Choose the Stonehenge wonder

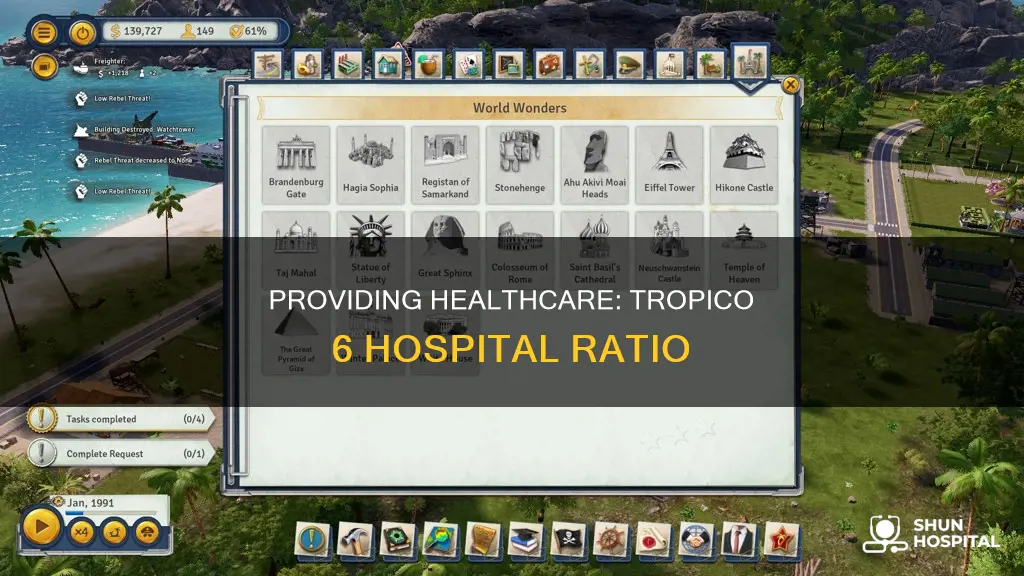point(519,165)
